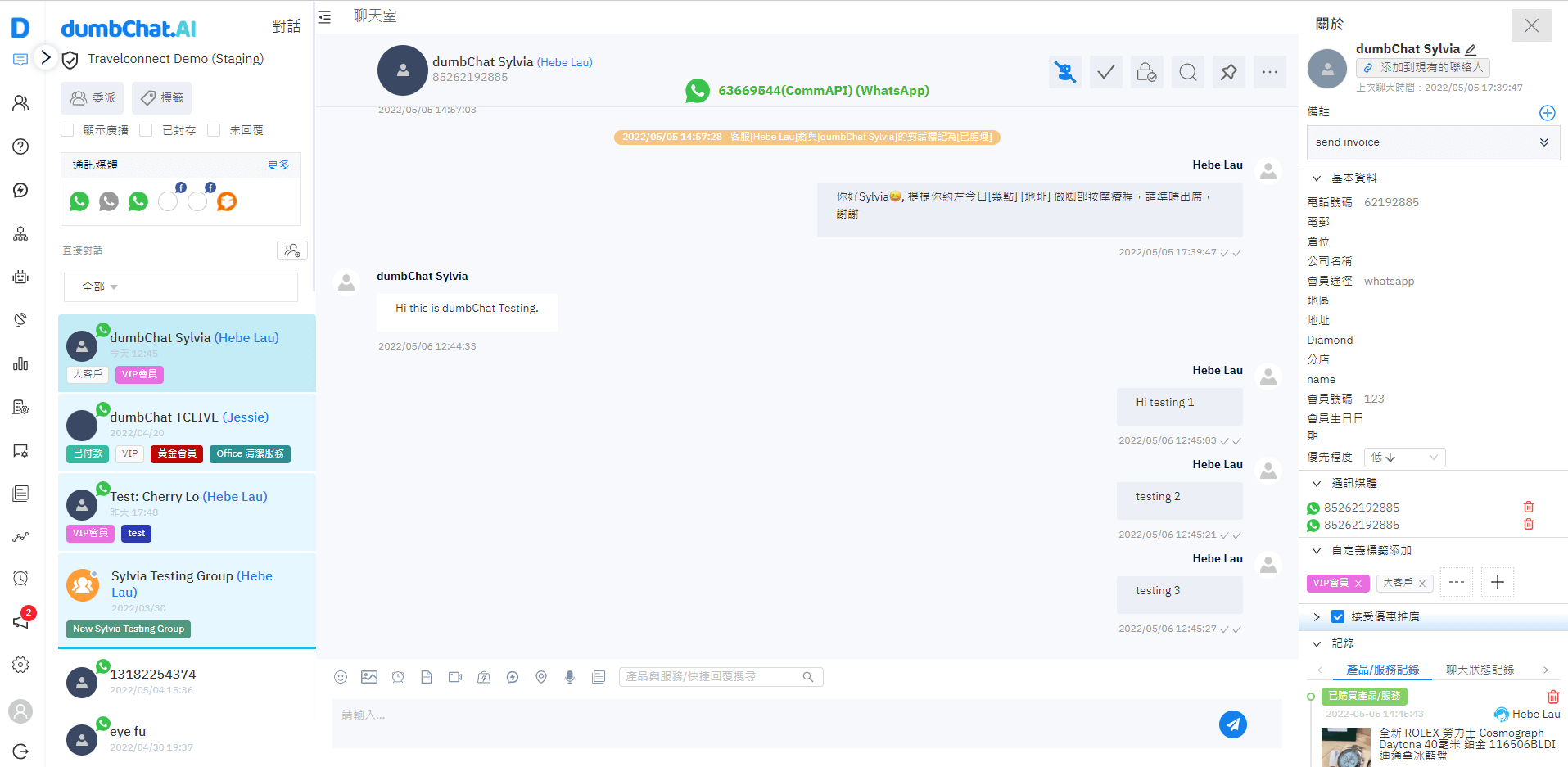Attach a document file icon
1568x767 pixels.
pyautogui.click(x=427, y=677)
